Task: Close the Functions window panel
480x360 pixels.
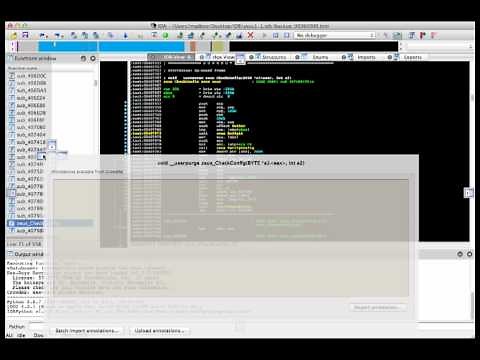Action: tap(93, 58)
